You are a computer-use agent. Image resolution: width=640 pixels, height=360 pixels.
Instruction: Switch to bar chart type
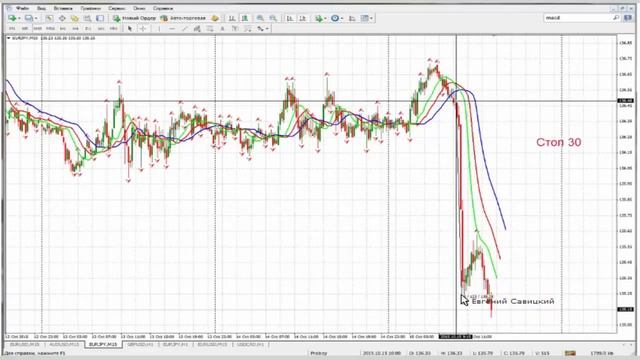click(x=232, y=18)
